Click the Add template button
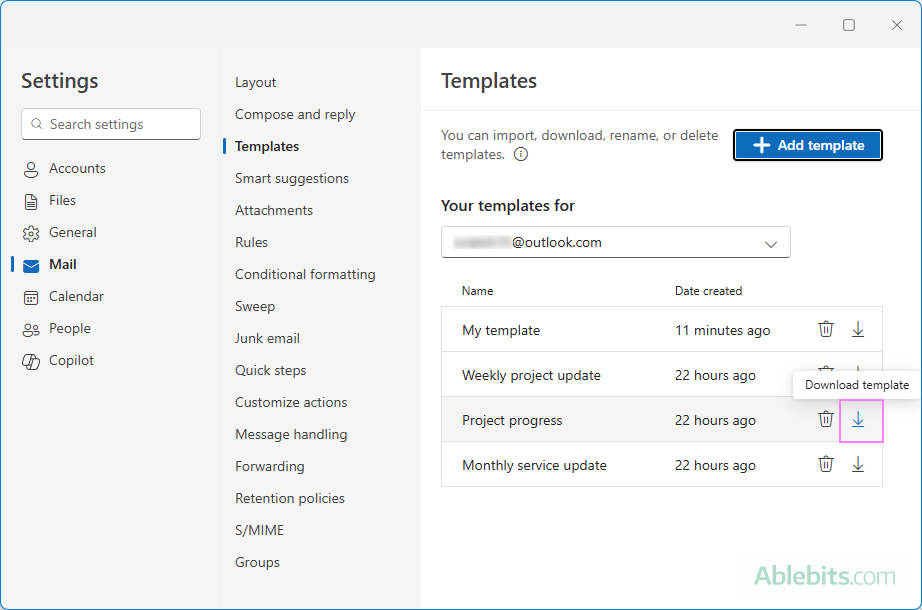The height and width of the screenshot is (610, 922). 807,145
